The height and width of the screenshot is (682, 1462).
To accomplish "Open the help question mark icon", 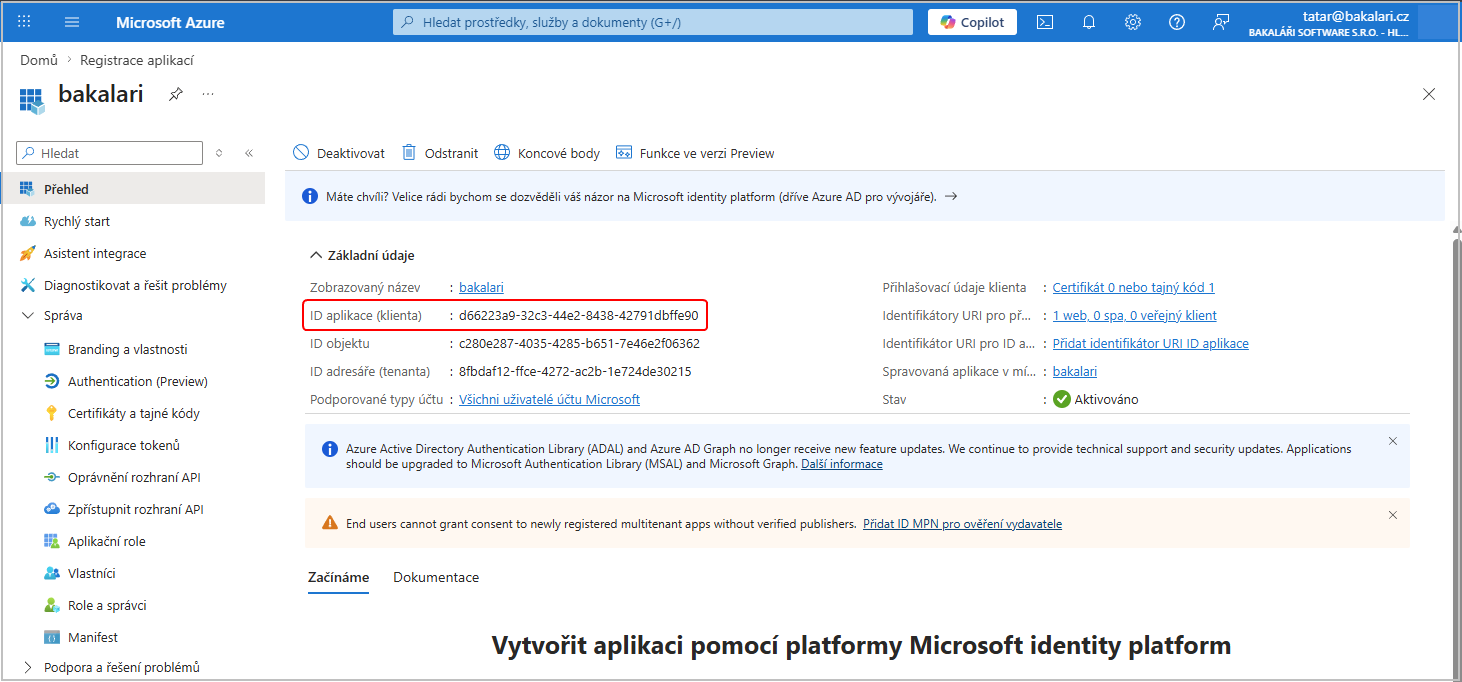I will click(x=1177, y=22).
